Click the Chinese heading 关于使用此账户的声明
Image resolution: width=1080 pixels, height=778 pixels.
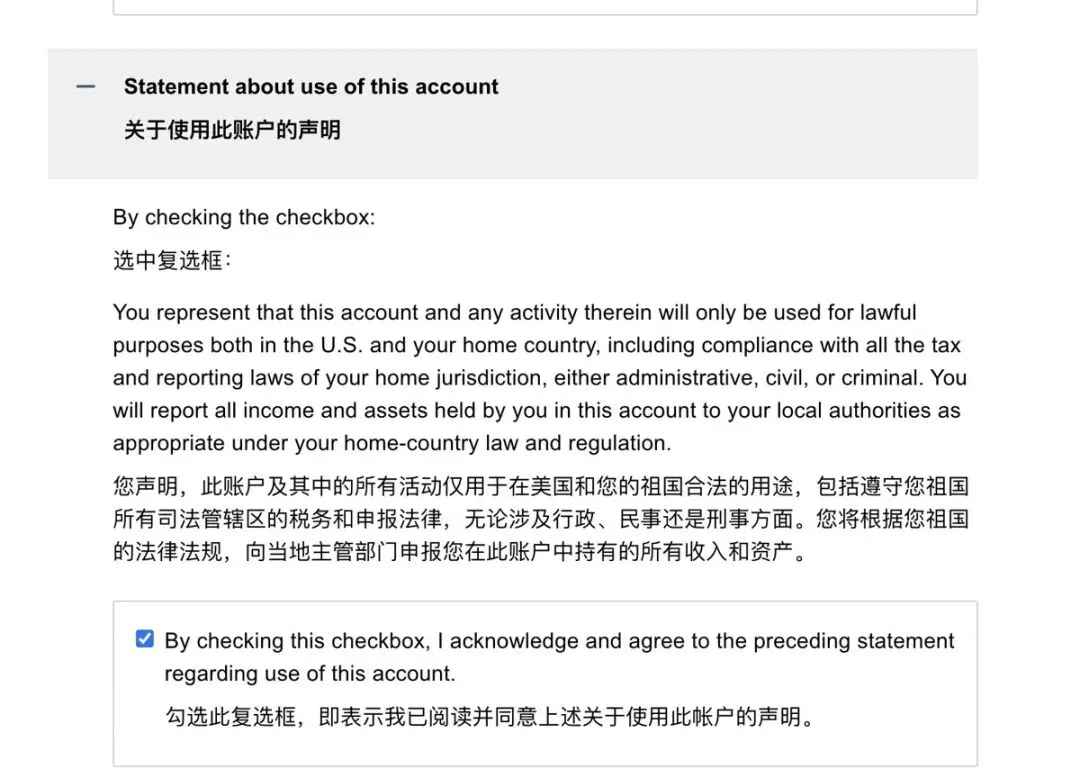(x=232, y=130)
